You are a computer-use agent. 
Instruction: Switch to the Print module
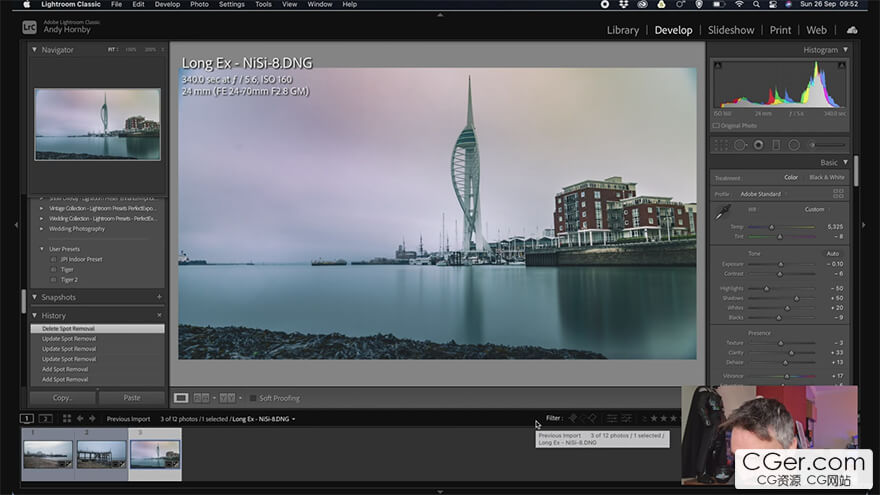(780, 30)
